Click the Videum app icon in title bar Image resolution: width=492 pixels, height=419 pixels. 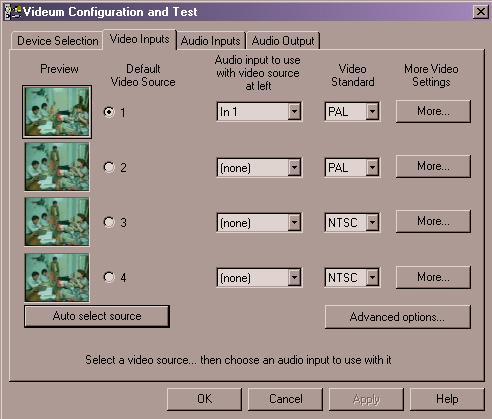[x=12, y=11]
